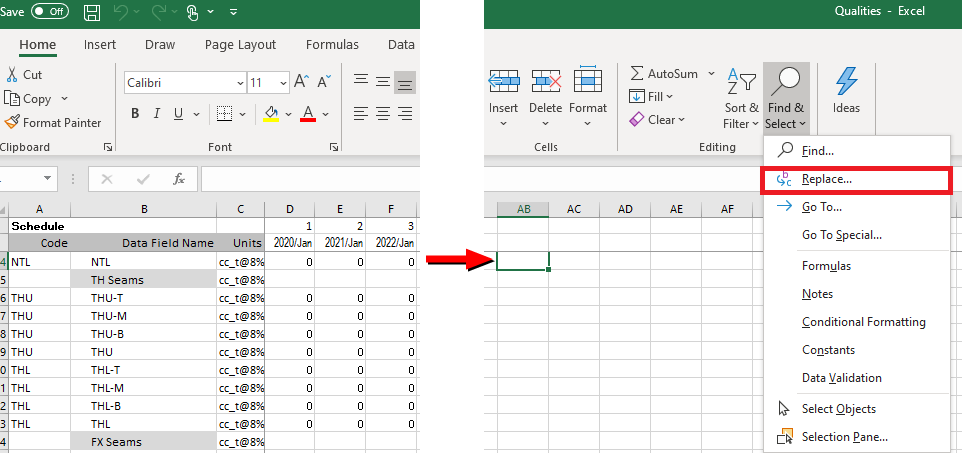
Task: Click the Format Painter button
Action: click(x=53, y=123)
